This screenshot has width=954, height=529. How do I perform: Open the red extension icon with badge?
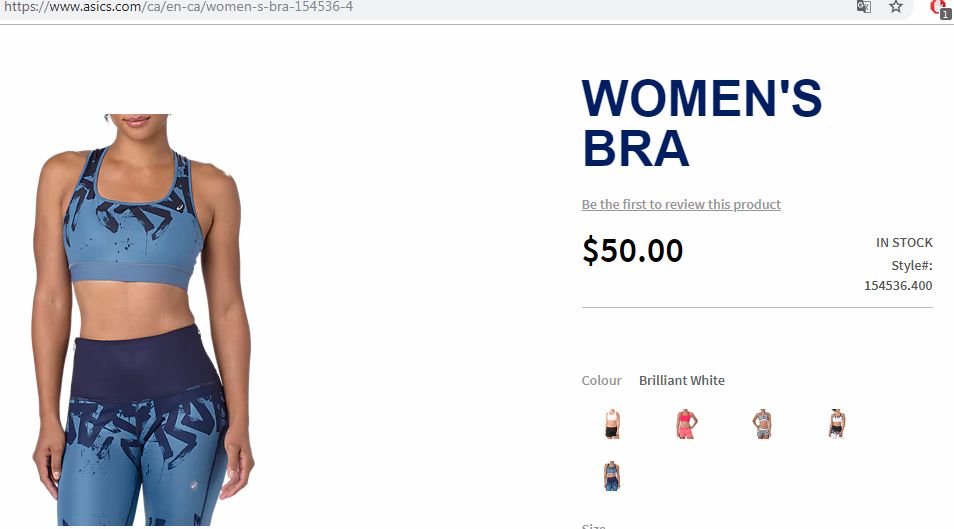[940, 8]
